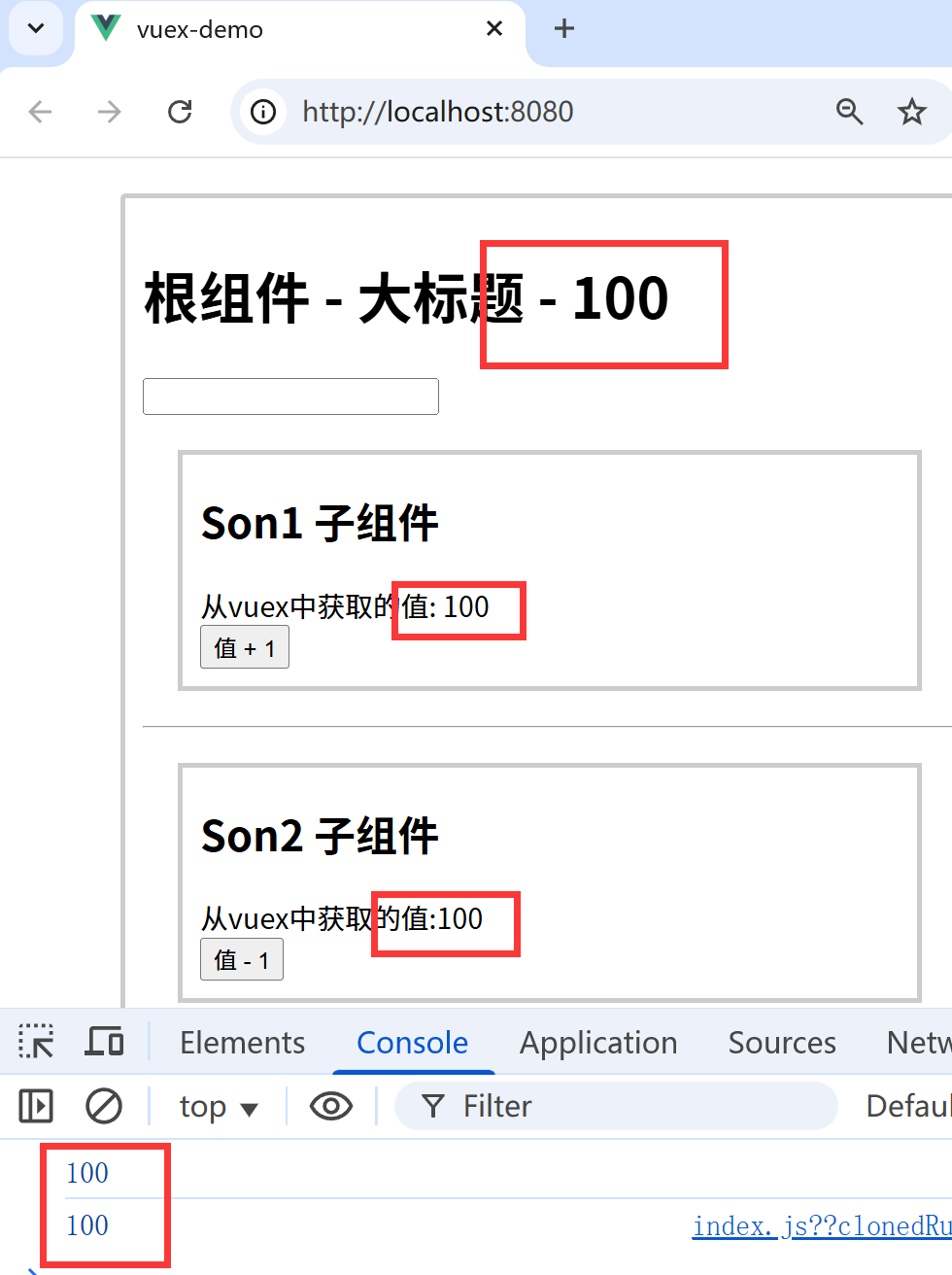
Task: Click the Son1 子组件 heading
Action: click(x=320, y=523)
